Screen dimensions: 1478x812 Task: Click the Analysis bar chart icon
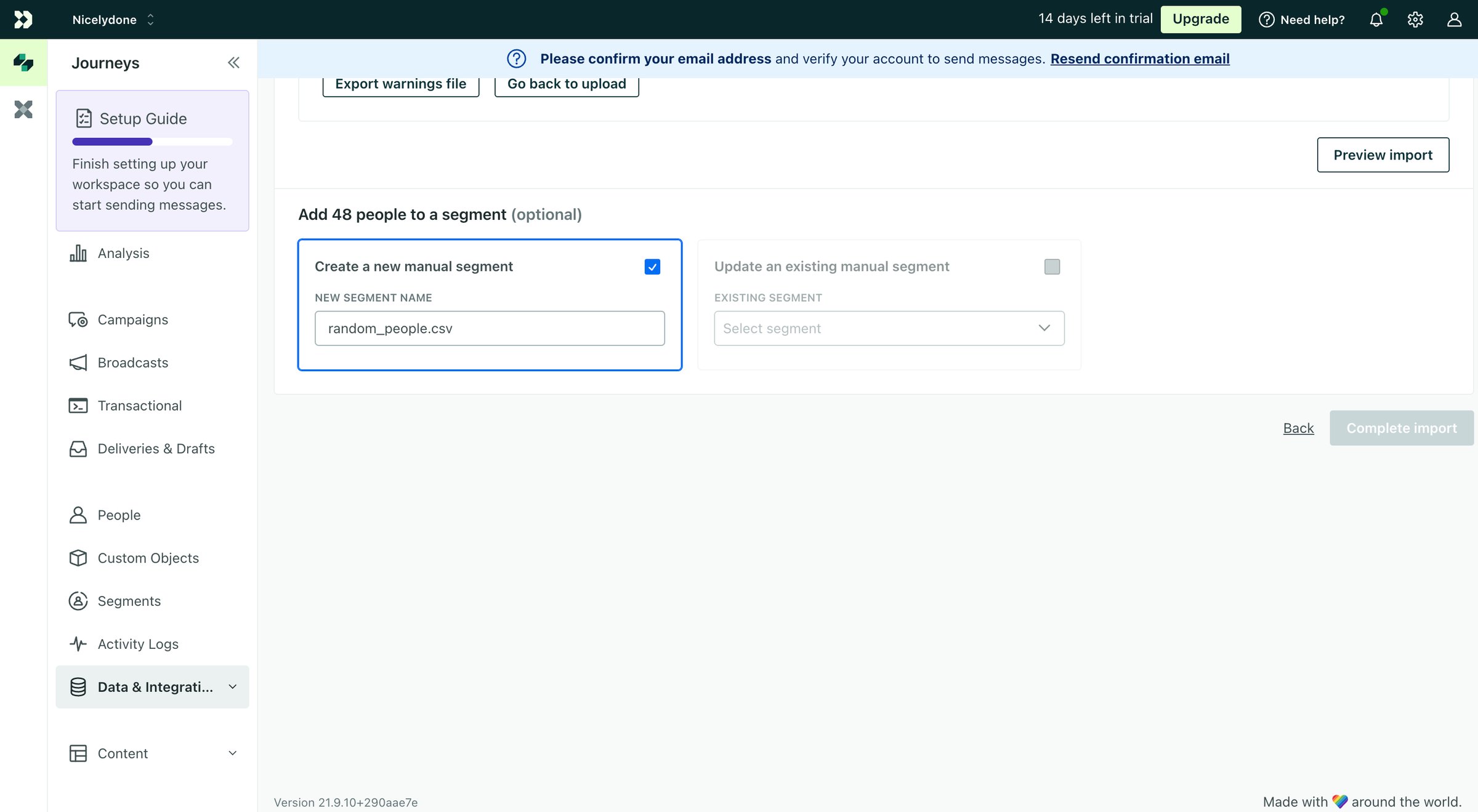78,253
